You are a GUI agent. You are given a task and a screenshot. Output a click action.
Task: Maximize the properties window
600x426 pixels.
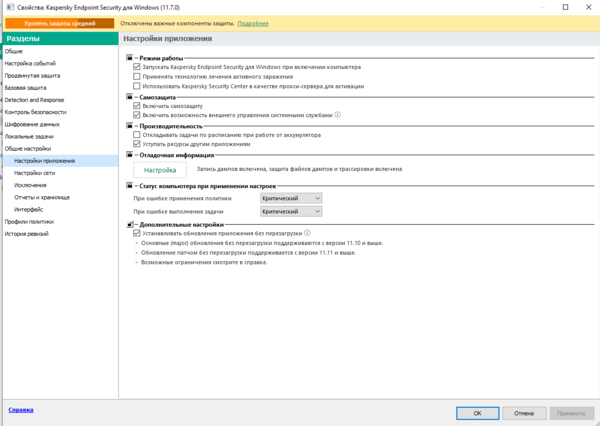point(565,7)
